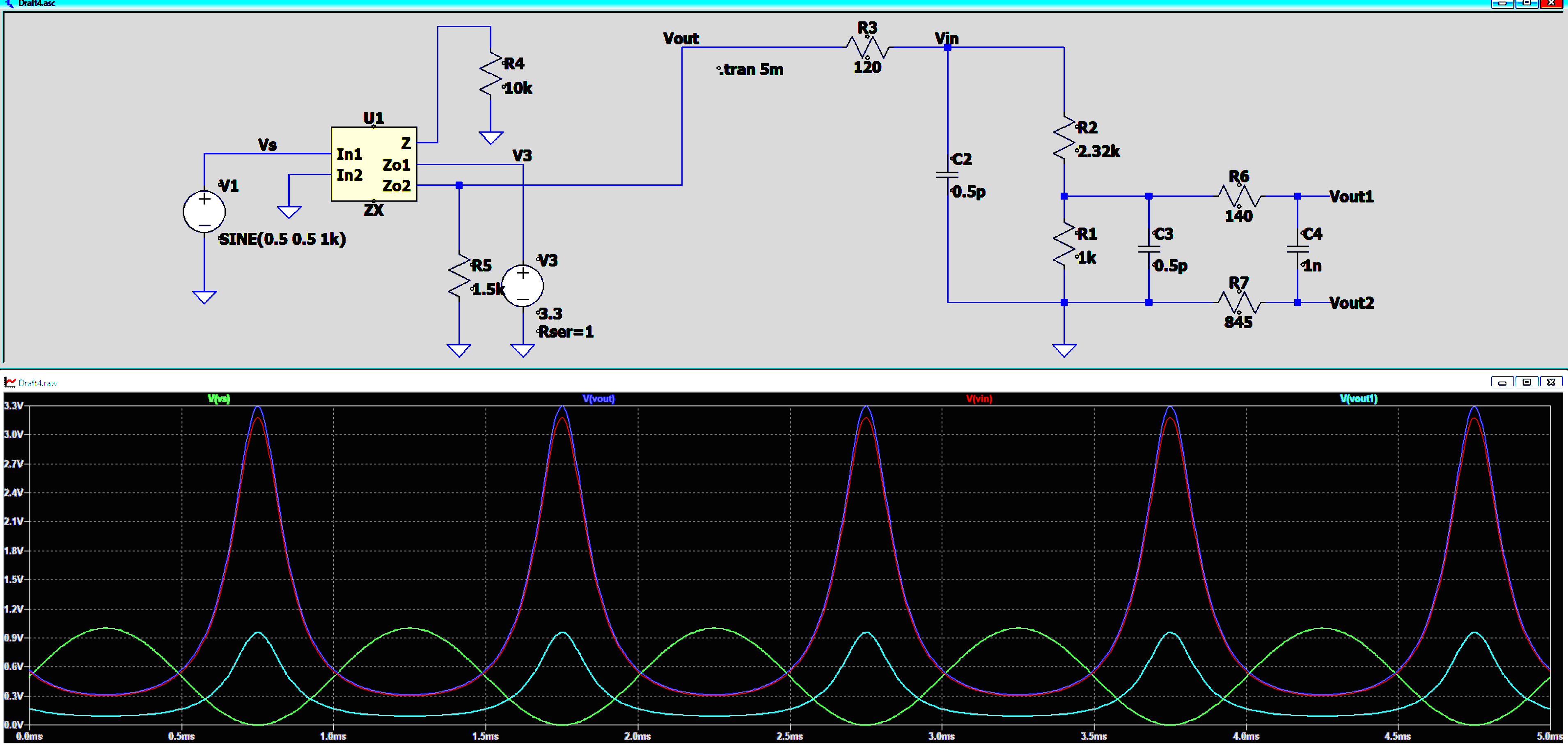Click the V(vout) blue trace label
This screenshot has width=1568, height=745.
598,398
